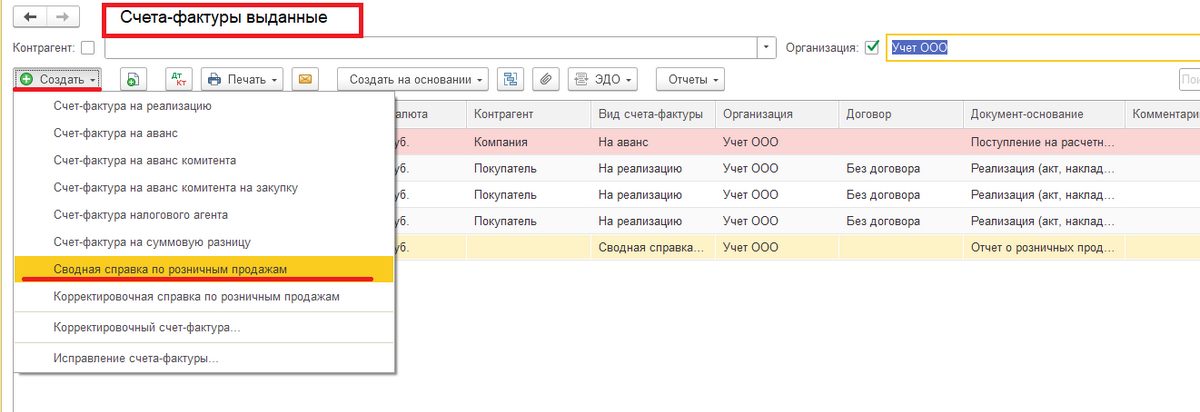Open the Создать dropdown button

click(x=58, y=79)
